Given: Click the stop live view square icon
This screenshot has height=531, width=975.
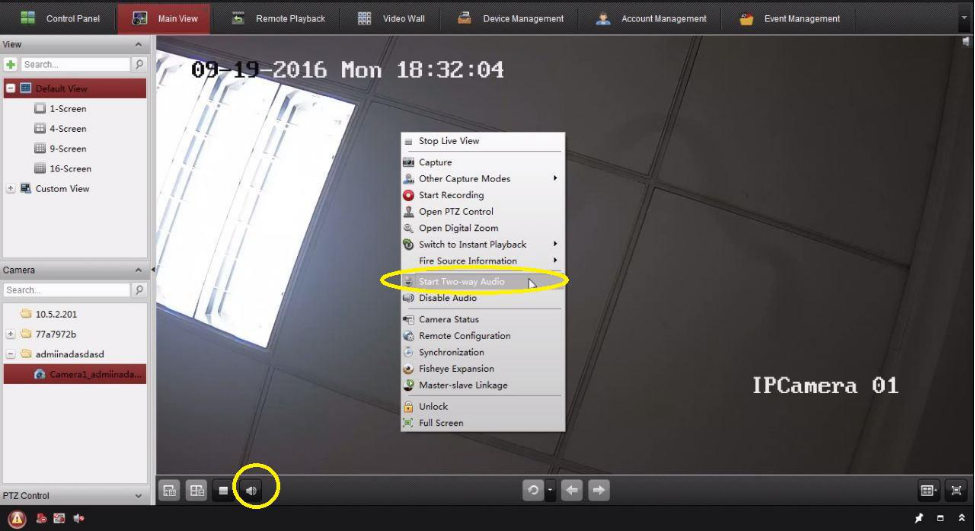Looking at the screenshot, I should coord(224,490).
